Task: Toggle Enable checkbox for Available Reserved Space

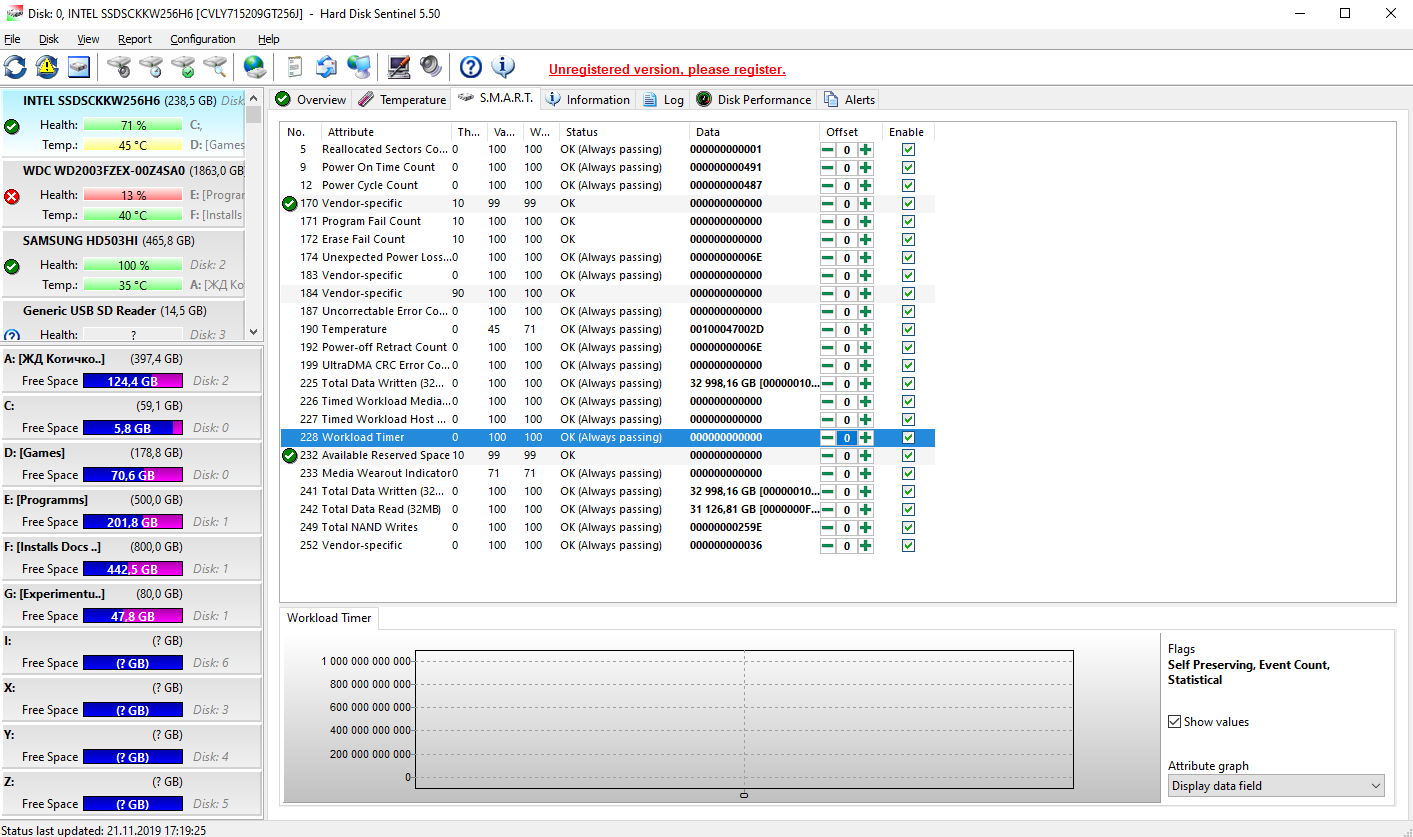Action: click(908, 455)
